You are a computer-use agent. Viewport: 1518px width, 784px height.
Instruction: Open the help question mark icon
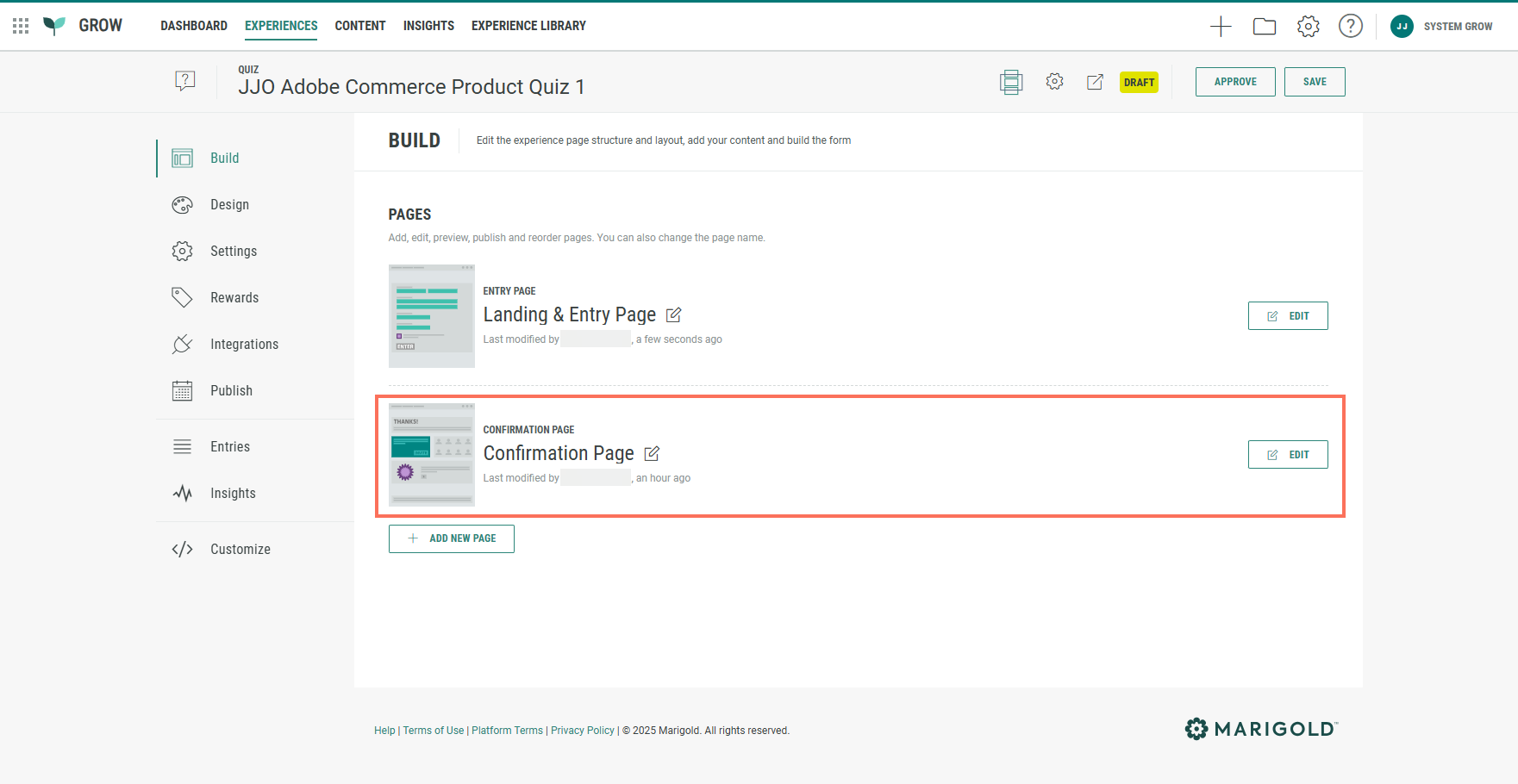(1350, 27)
